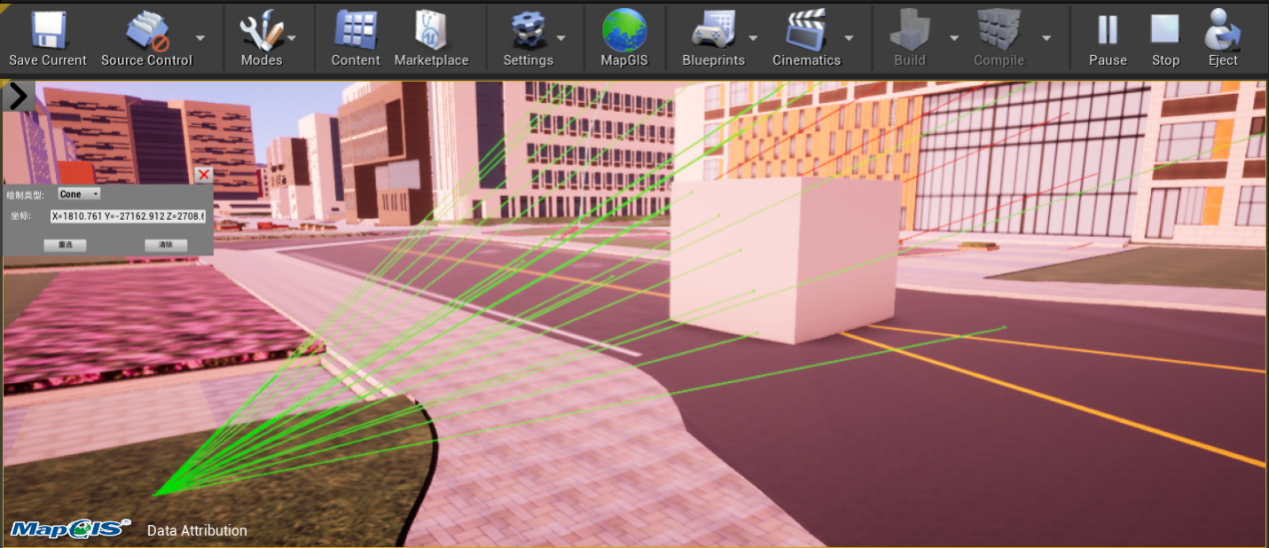Click the 重选 reselect button
Viewport: 1269px width, 548px height.
click(x=65, y=245)
